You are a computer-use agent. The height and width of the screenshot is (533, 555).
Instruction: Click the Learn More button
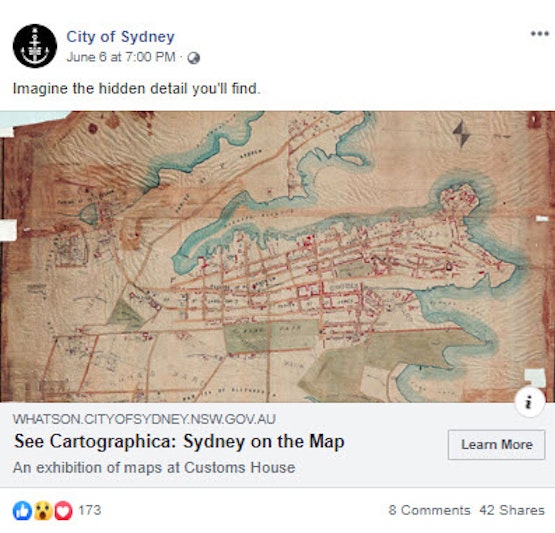496,445
